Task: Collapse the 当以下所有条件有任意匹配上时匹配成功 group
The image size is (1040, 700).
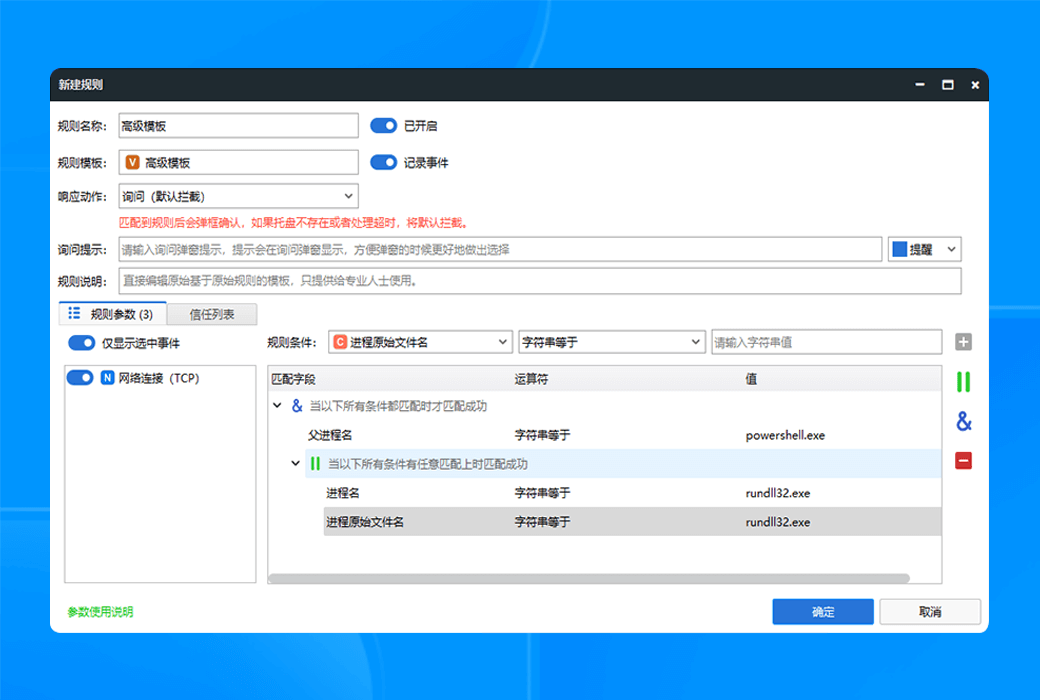Action: pos(296,463)
